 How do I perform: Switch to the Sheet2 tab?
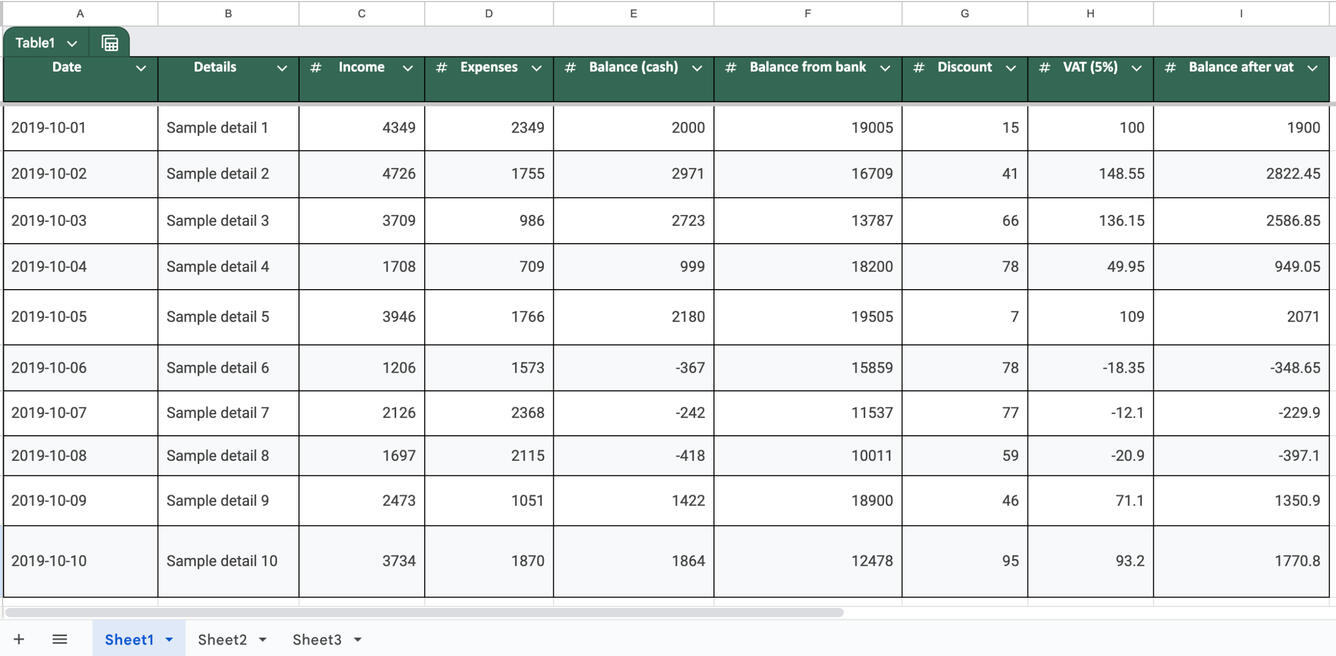coord(222,640)
